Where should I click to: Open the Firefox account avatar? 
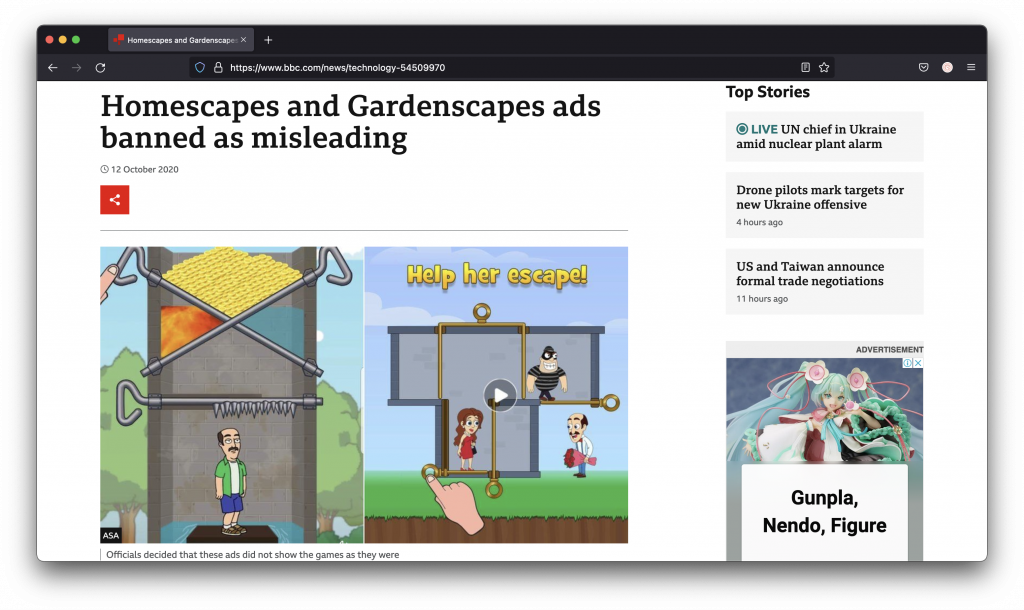tap(947, 68)
